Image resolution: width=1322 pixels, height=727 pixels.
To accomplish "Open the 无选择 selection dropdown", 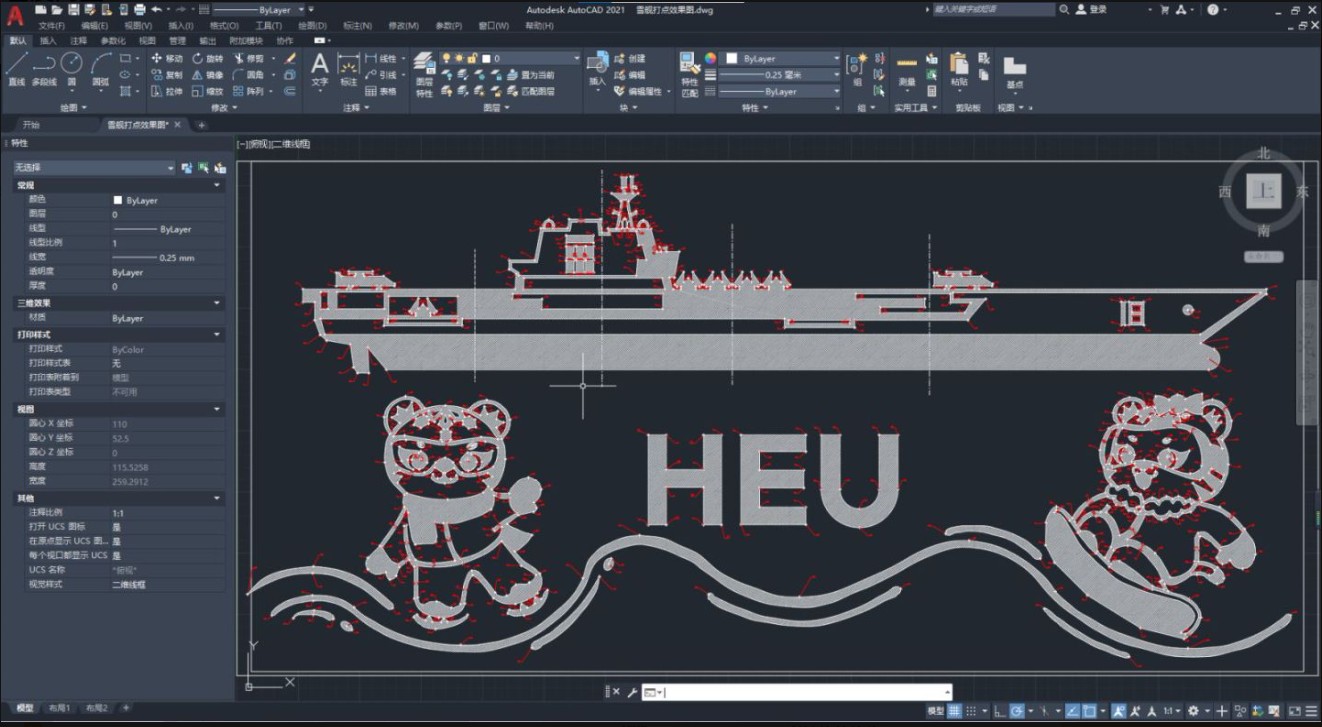I will (x=94, y=168).
